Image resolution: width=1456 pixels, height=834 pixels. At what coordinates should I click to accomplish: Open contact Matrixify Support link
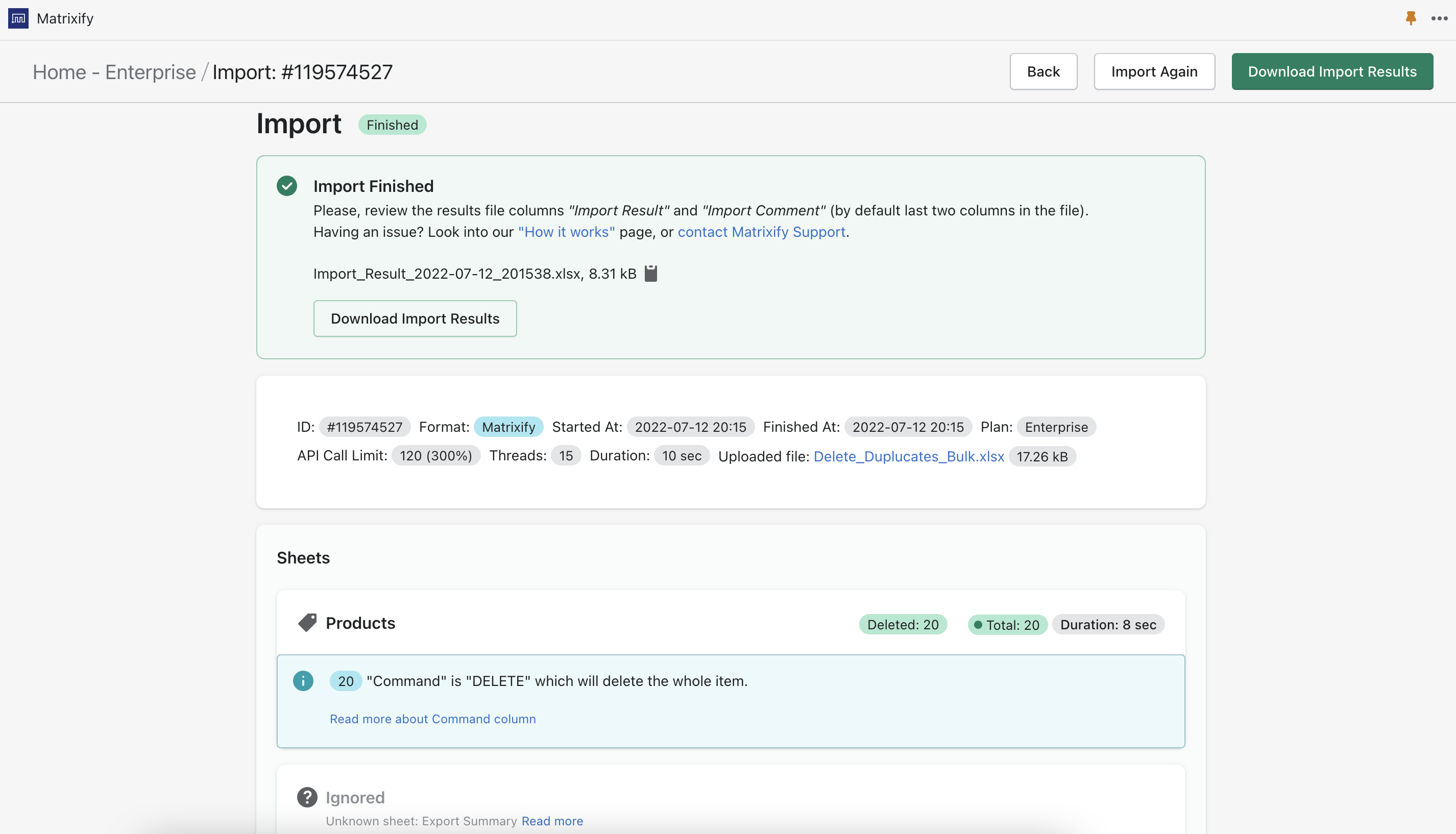pyautogui.click(x=761, y=232)
